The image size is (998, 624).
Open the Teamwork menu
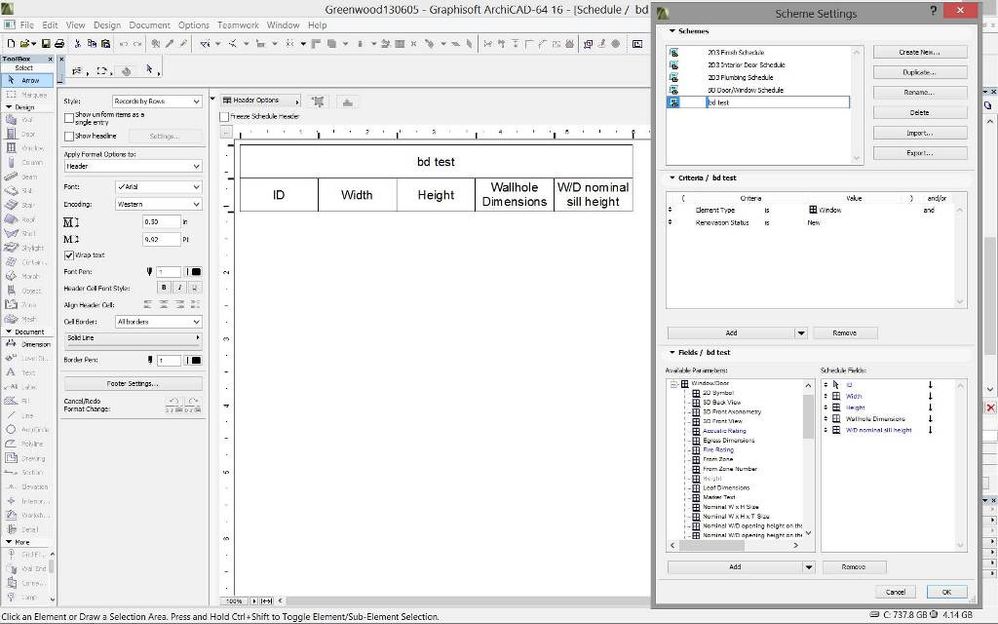tap(237, 25)
